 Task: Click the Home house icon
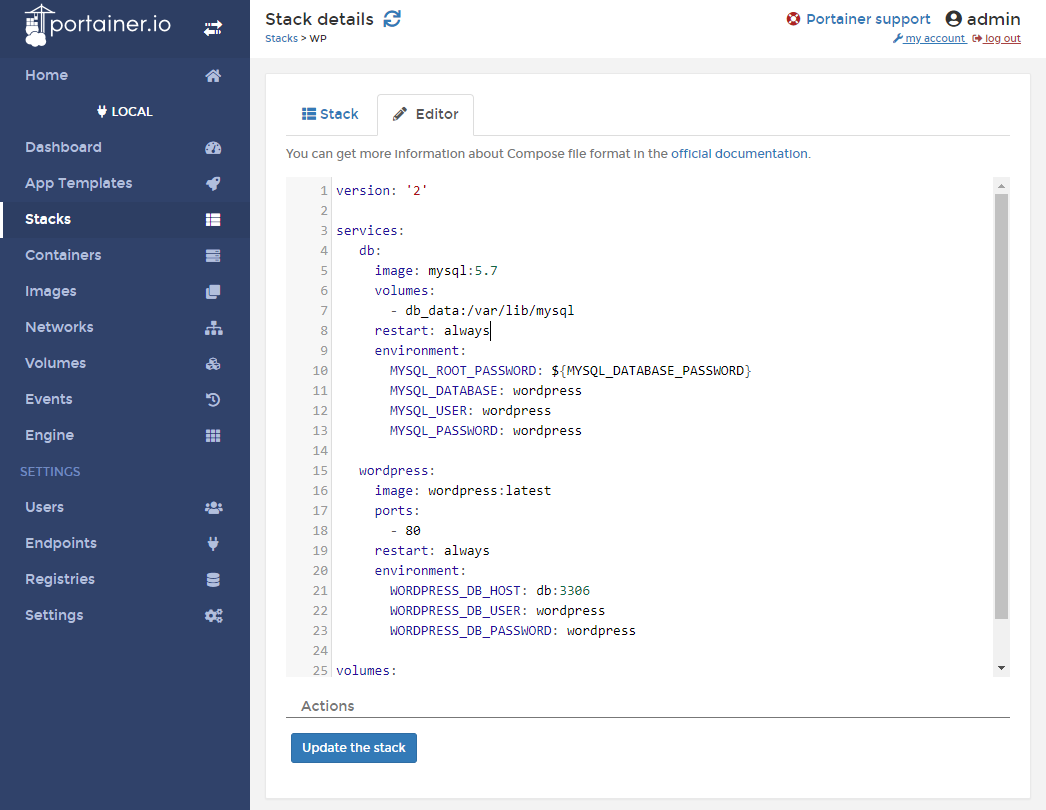point(213,76)
